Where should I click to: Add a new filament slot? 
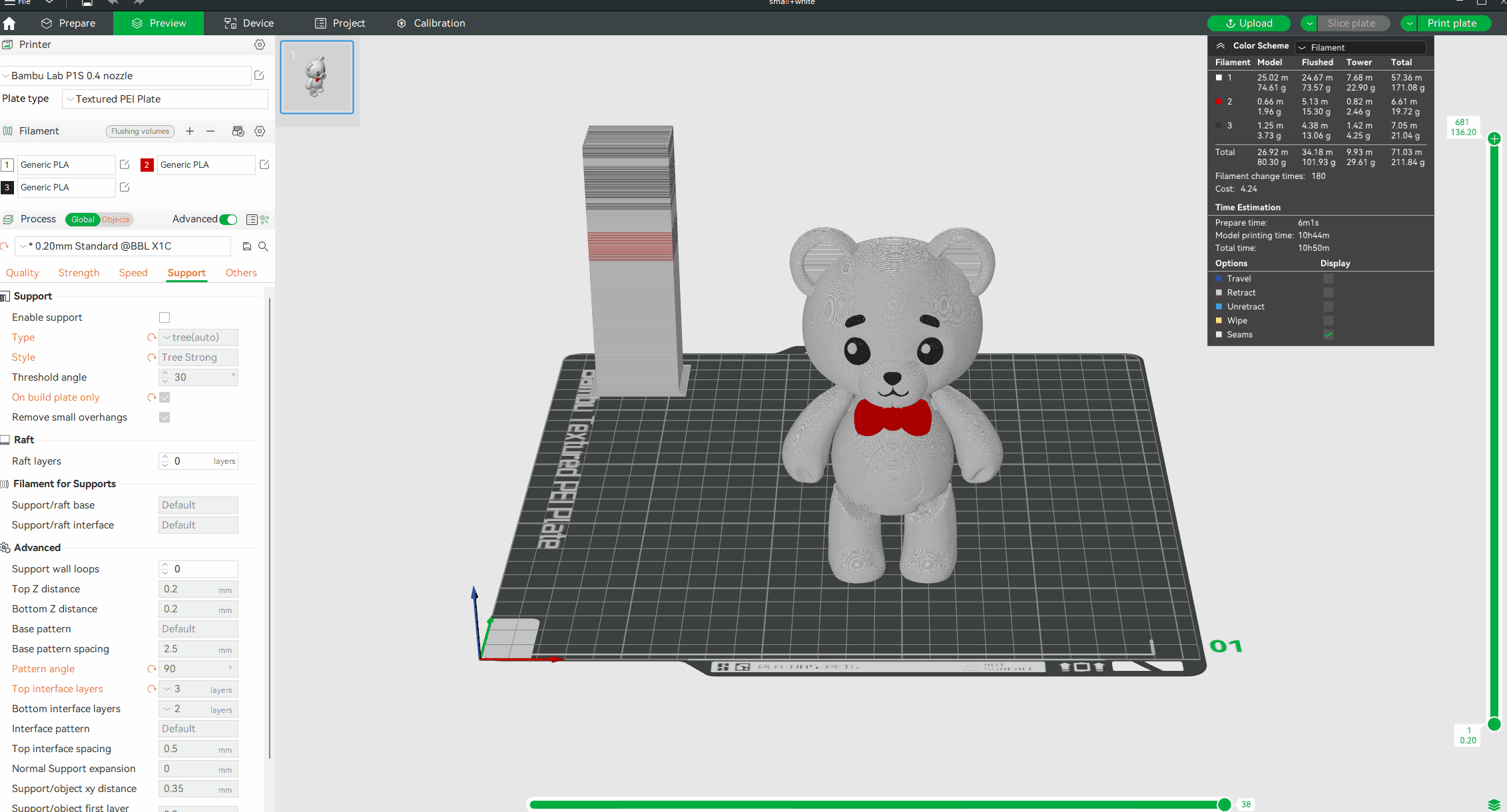[190, 131]
